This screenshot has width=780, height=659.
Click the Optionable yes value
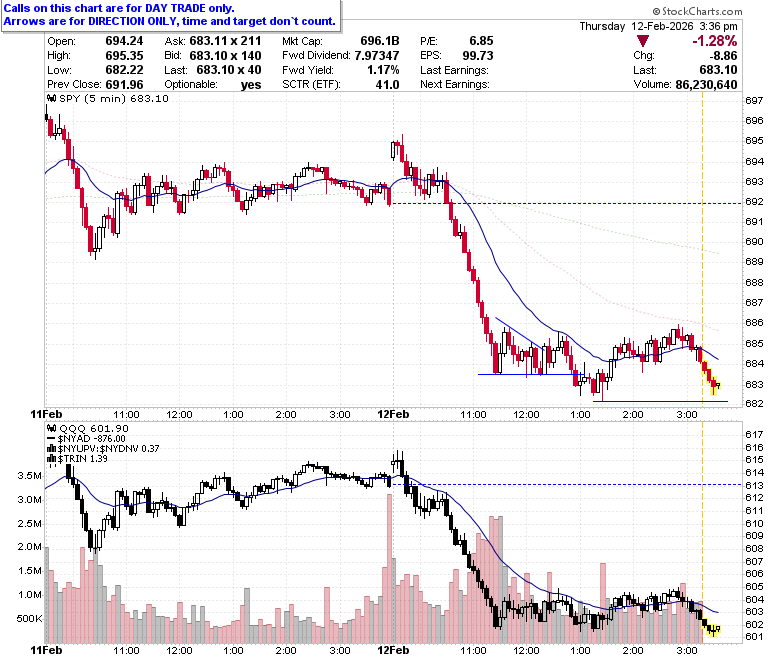click(251, 85)
